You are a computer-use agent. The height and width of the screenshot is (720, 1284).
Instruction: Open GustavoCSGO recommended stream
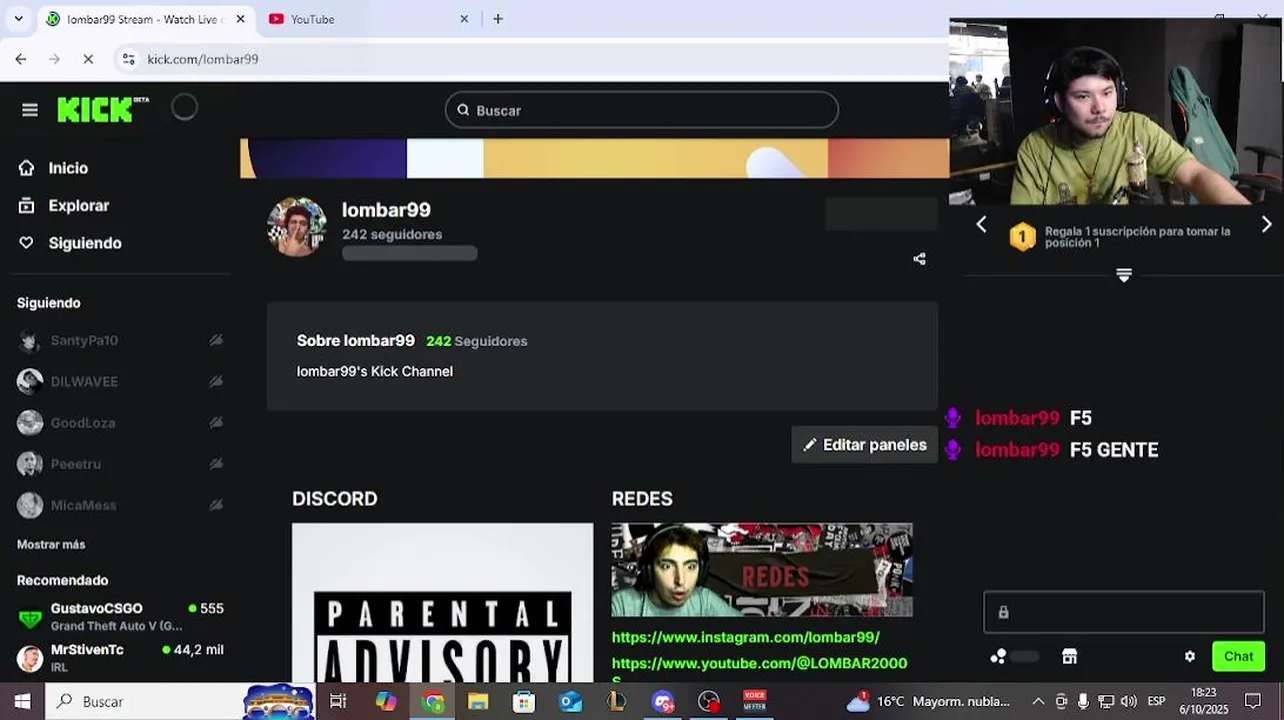(120, 617)
